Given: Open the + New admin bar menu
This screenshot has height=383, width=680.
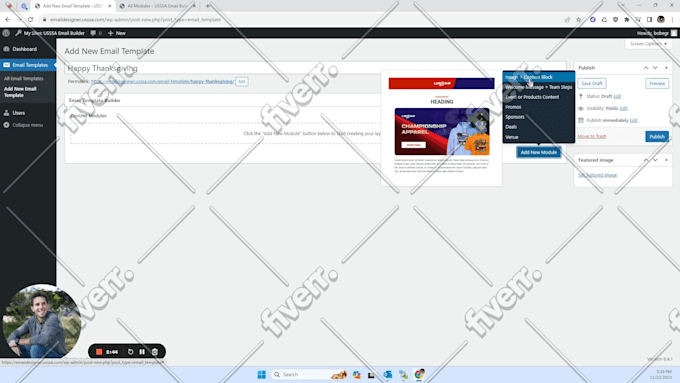Looking at the screenshot, I should pos(117,33).
